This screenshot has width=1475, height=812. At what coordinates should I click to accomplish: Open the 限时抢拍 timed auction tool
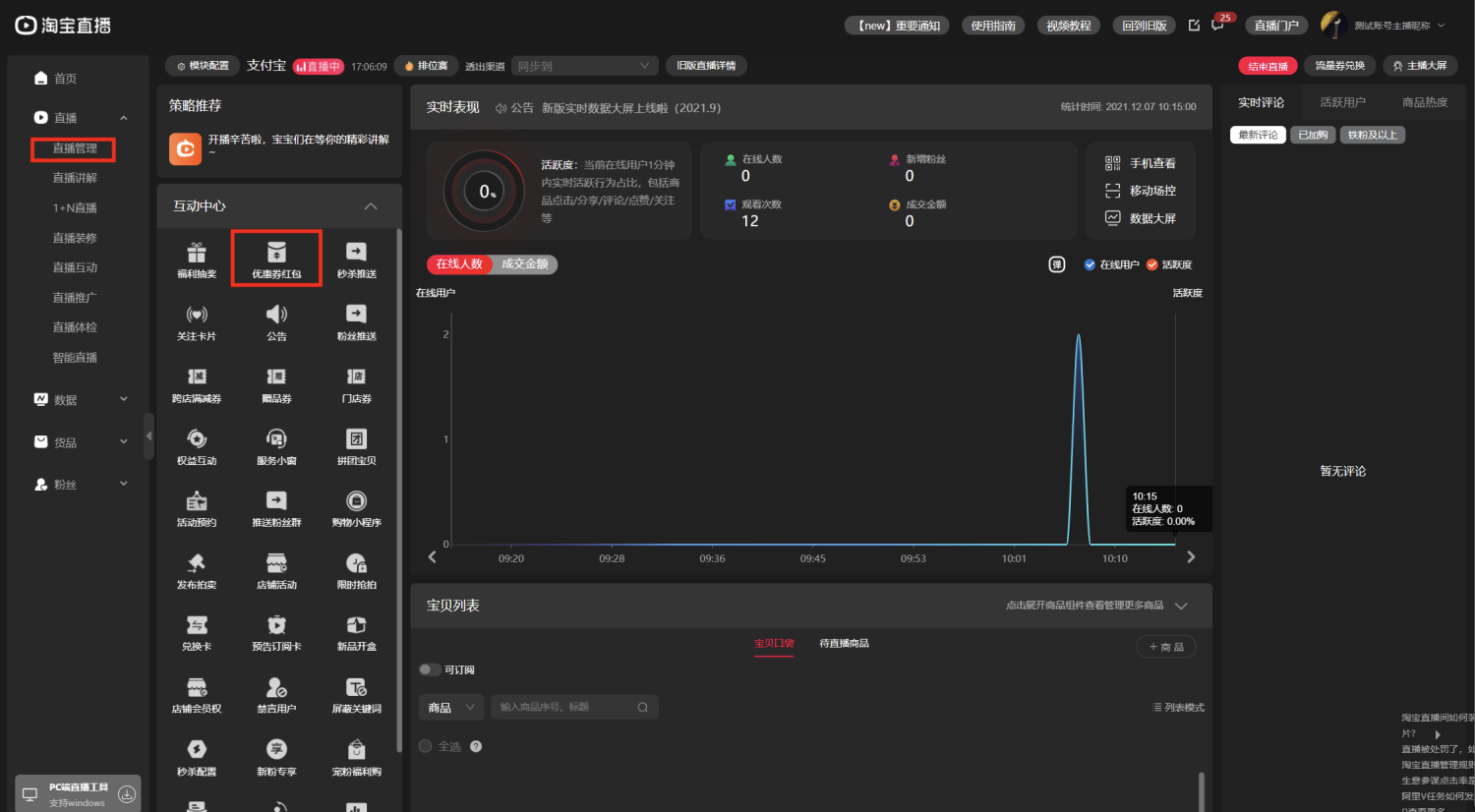[x=356, y=571]
